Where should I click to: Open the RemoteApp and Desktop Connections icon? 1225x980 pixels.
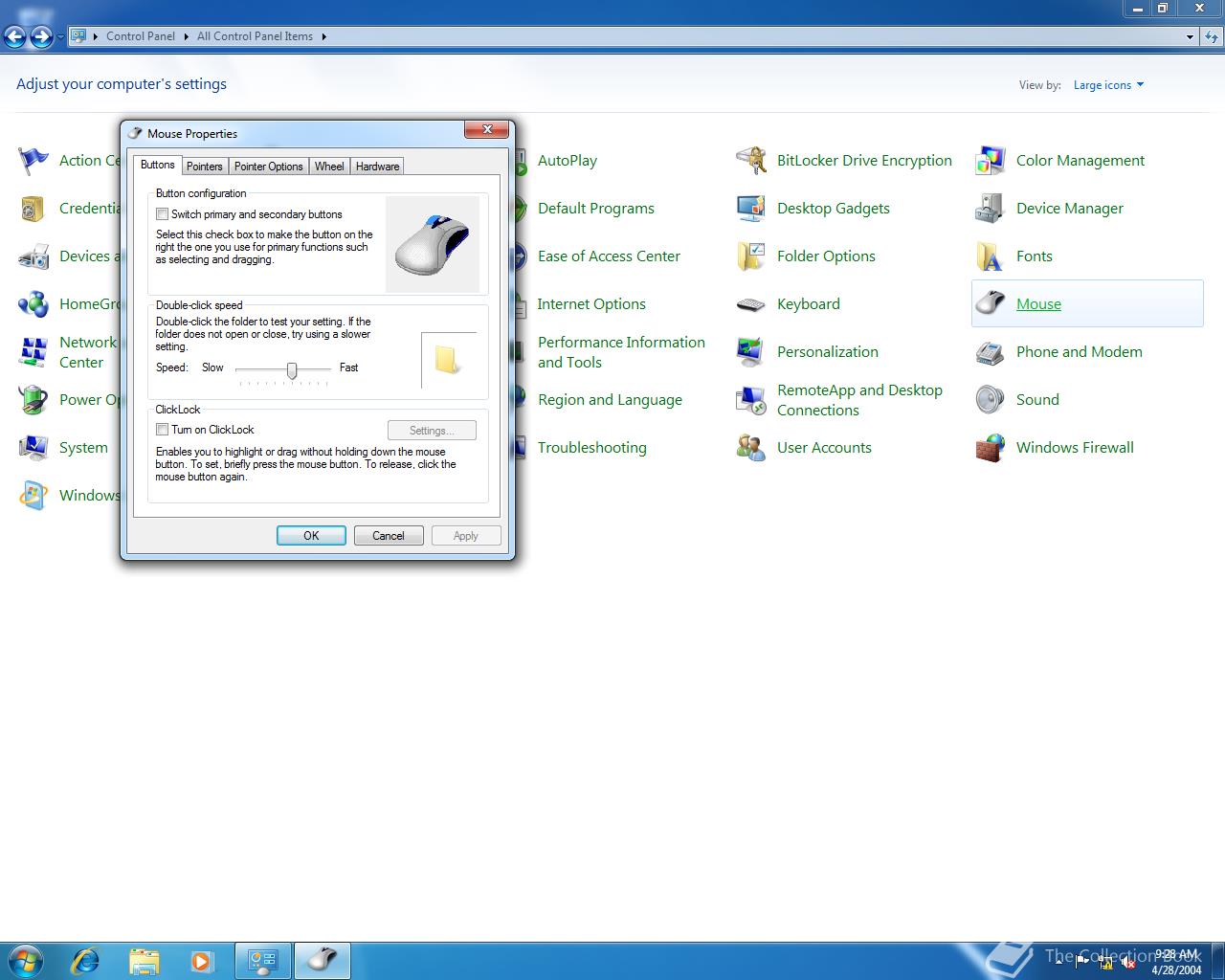pos(751,400)
